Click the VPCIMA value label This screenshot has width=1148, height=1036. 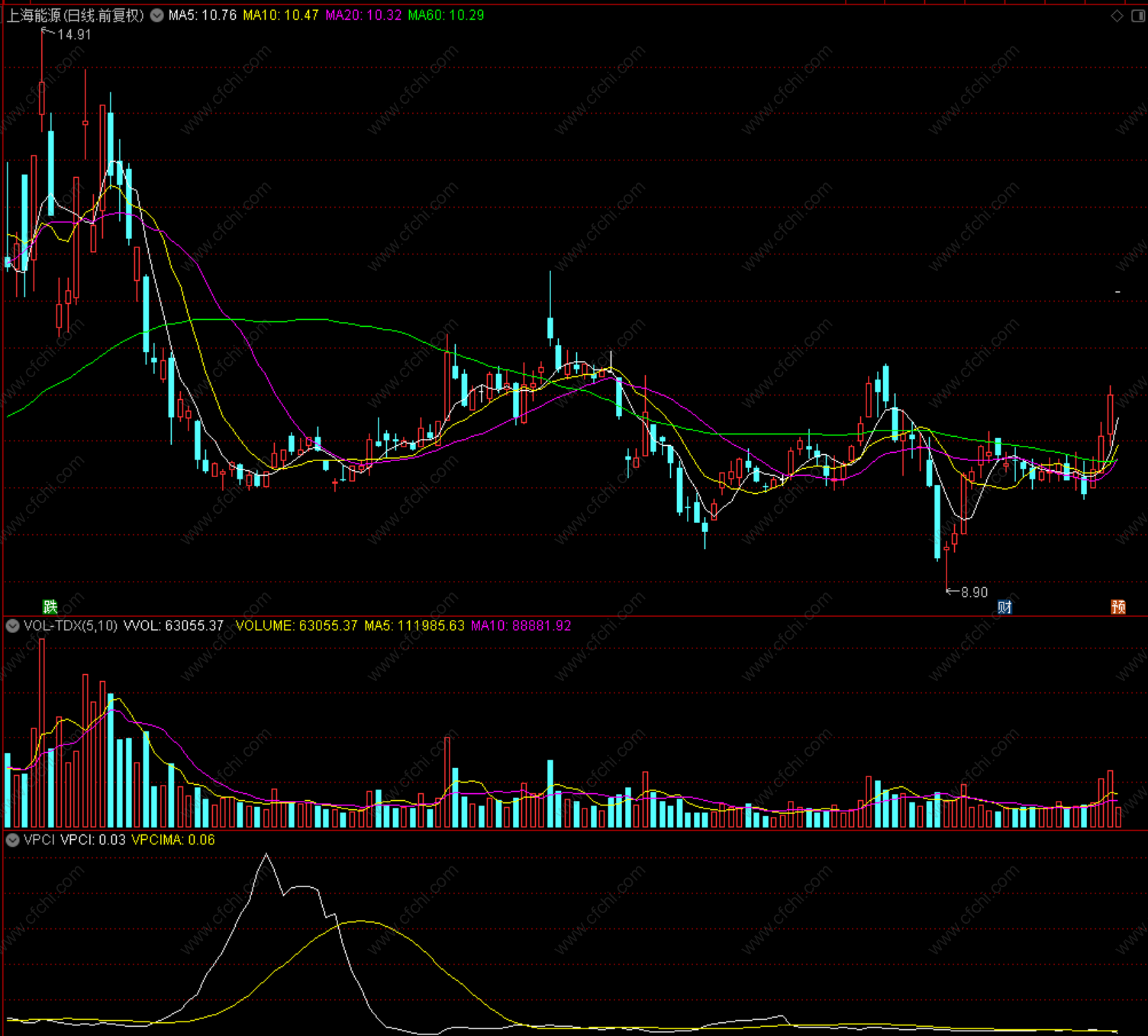(173, 840)
